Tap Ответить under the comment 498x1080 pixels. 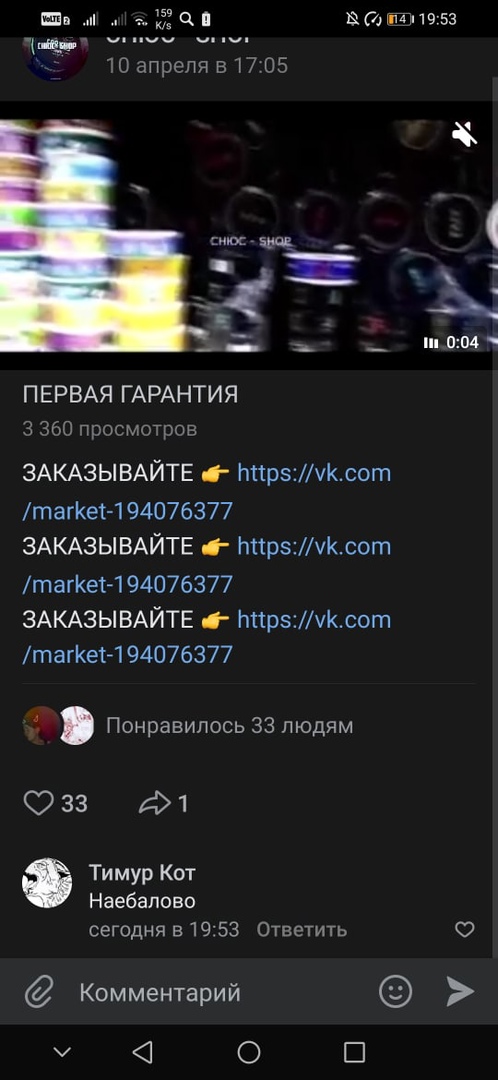pyautogui.click(x=302, y=930)
